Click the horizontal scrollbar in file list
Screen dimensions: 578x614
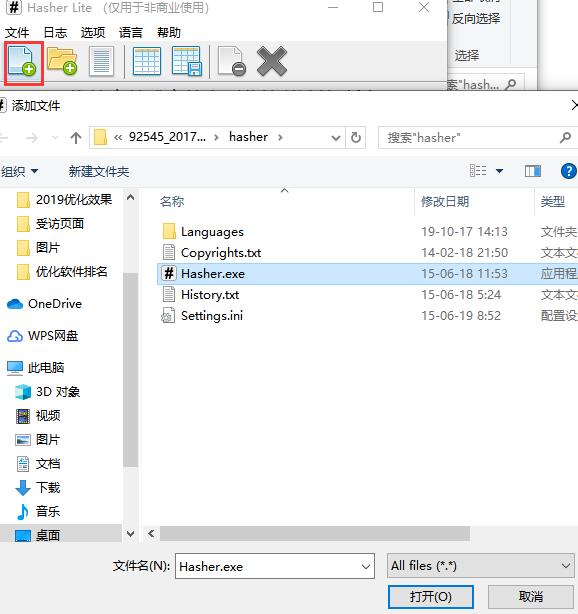(x=315, y=533)
